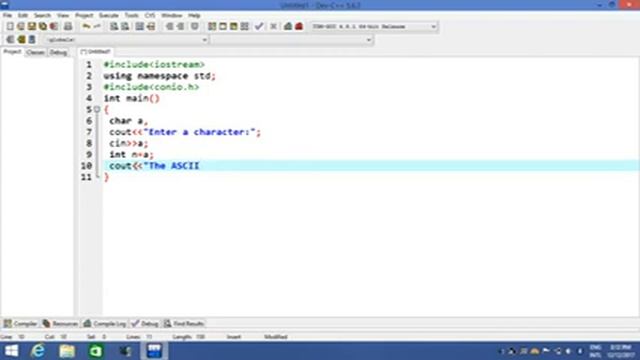Screen dimensions: 640x360
Task: Click the Compile toolbar icon
Action: click(x=212, y=27)
